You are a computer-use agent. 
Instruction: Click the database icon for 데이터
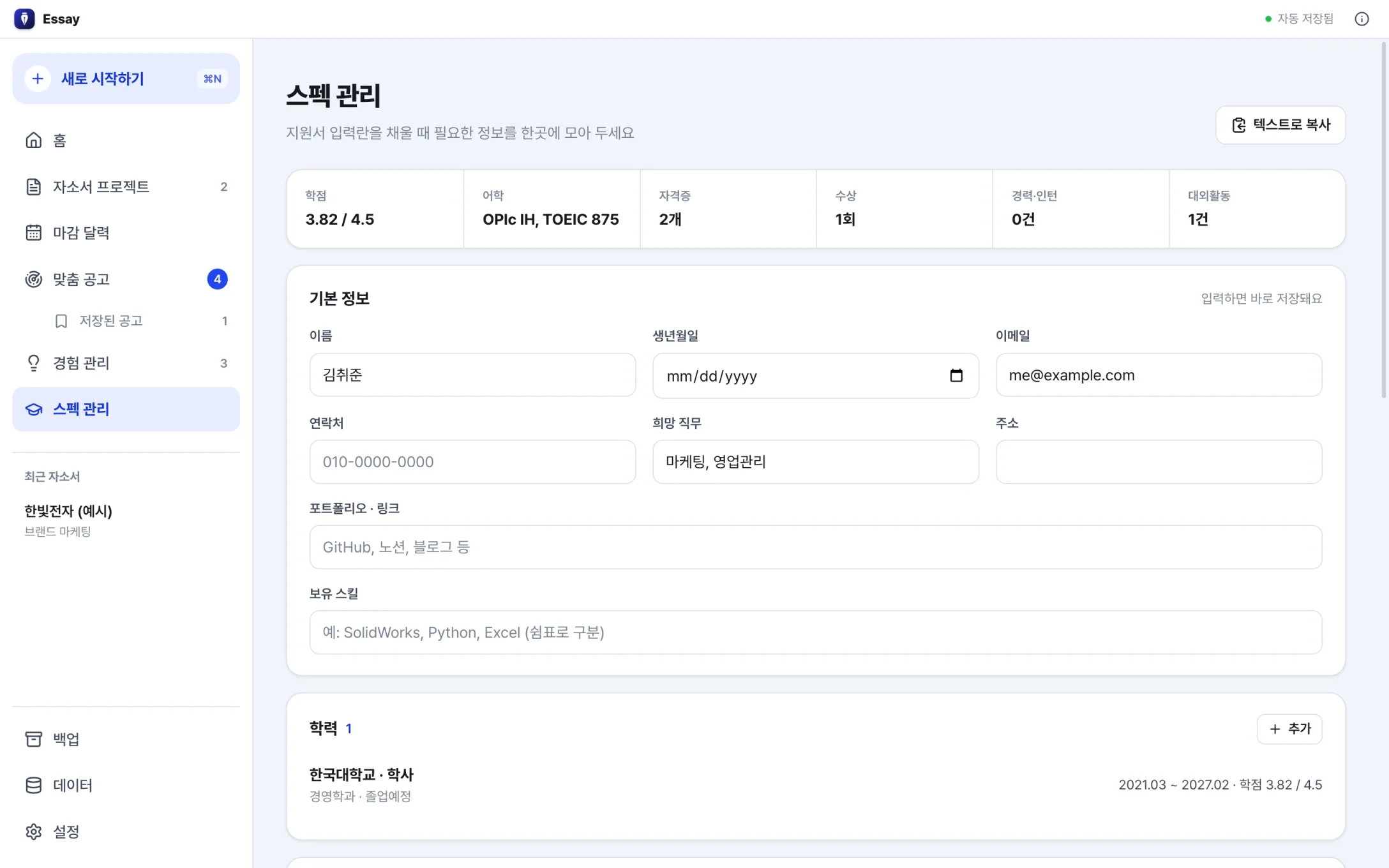[33, 785]
